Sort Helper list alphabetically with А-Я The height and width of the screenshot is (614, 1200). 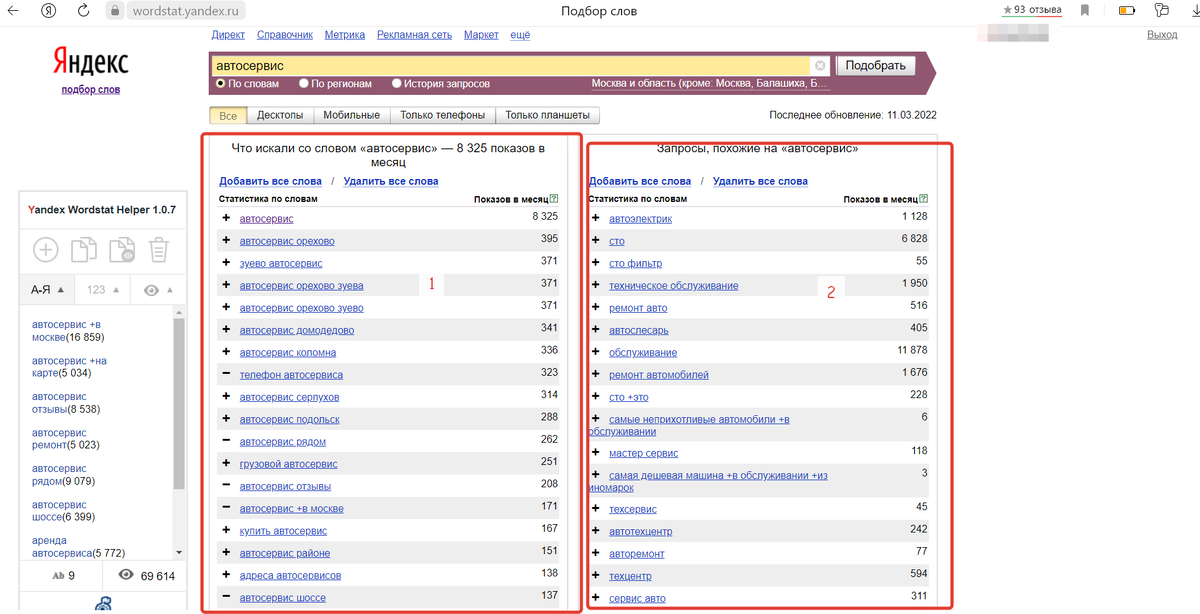tap(48, 290)
